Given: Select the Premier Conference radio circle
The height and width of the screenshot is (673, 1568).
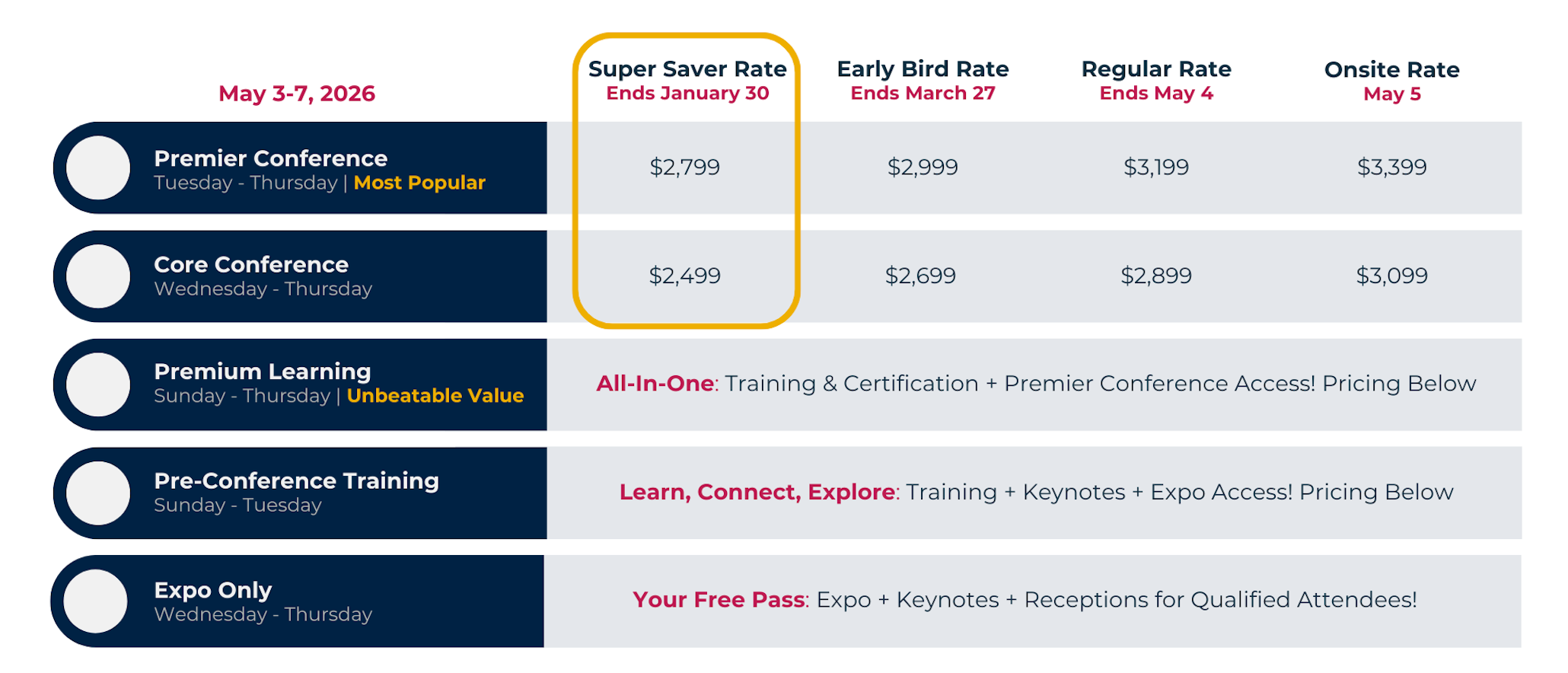Looking at the screenshot, I should pyautogui.click(x=98, y=168).
